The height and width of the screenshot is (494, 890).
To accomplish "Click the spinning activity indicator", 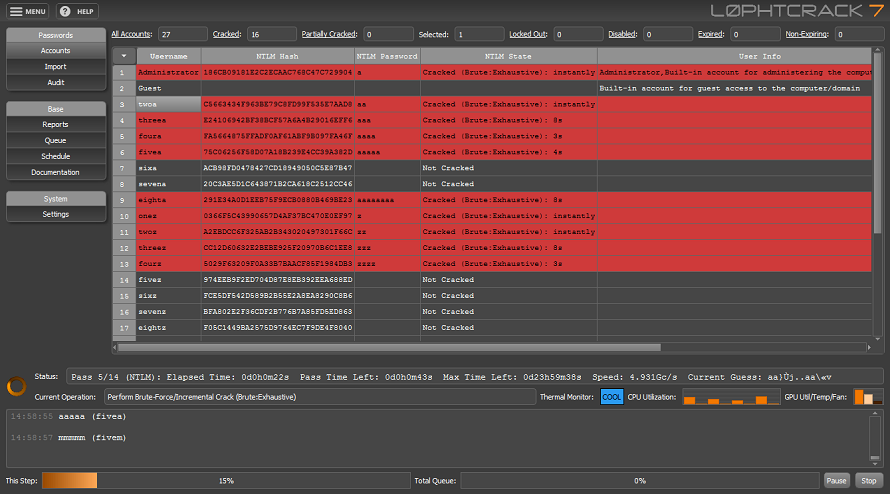I will click(x=16, y=386).
